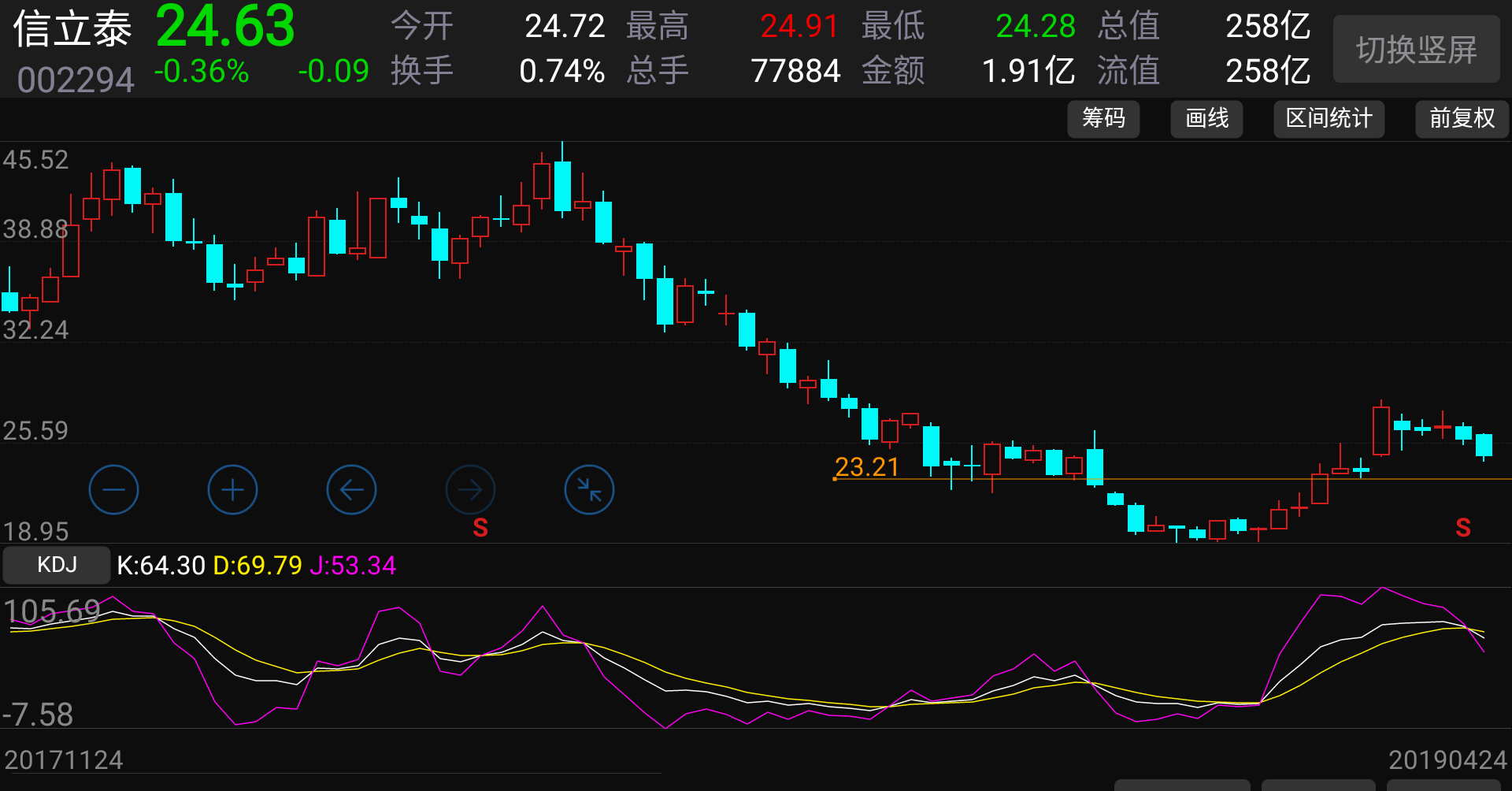Click the percent change -0.36%
Image resolution: width=1512 pixels, height=791 pixels.
202,72
